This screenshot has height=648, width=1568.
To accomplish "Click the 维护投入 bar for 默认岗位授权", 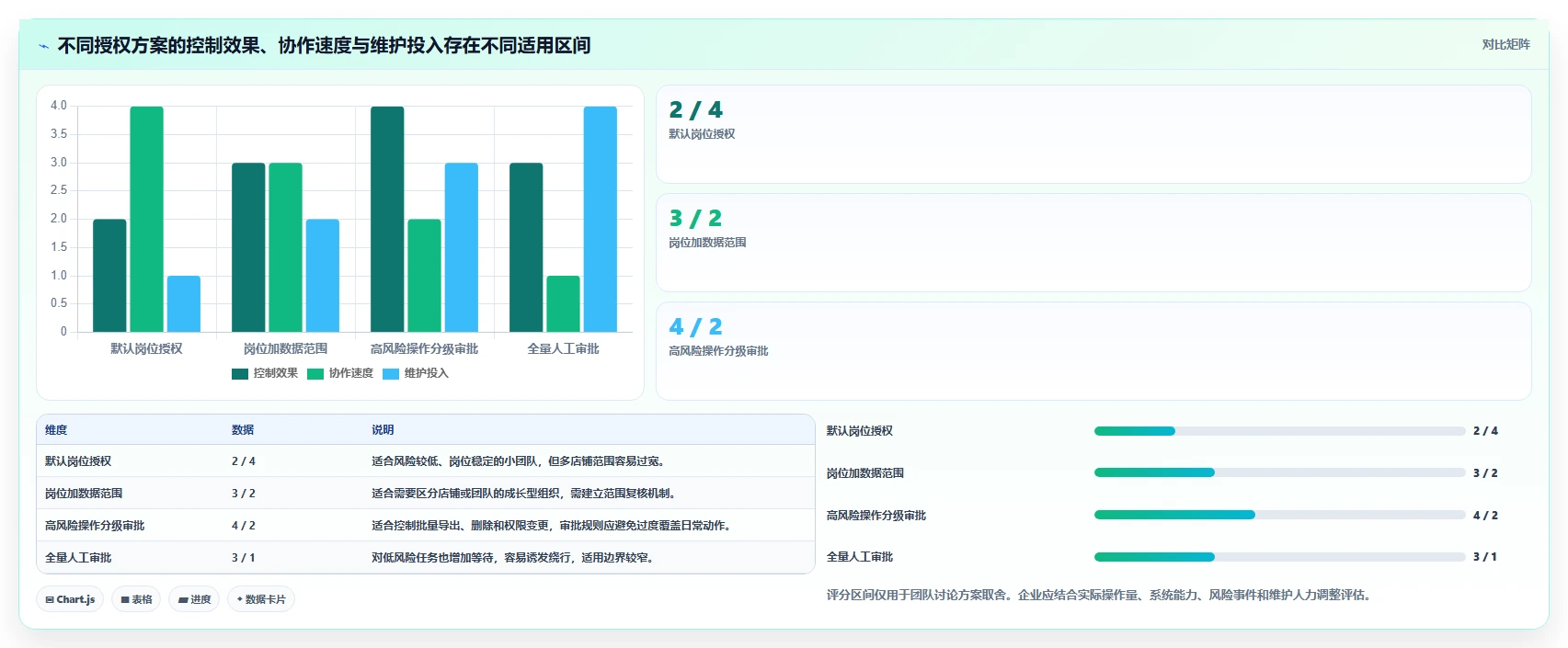I will pos(184,304).
